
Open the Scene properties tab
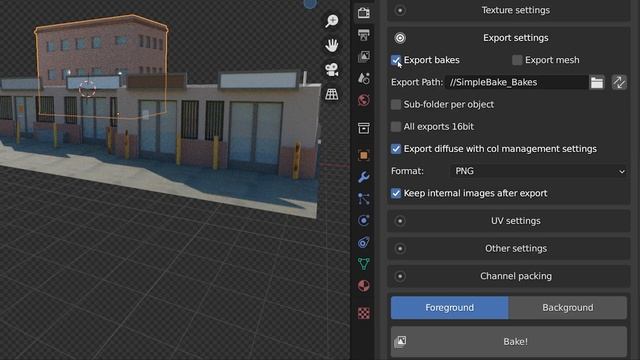[x=364, y=78]
